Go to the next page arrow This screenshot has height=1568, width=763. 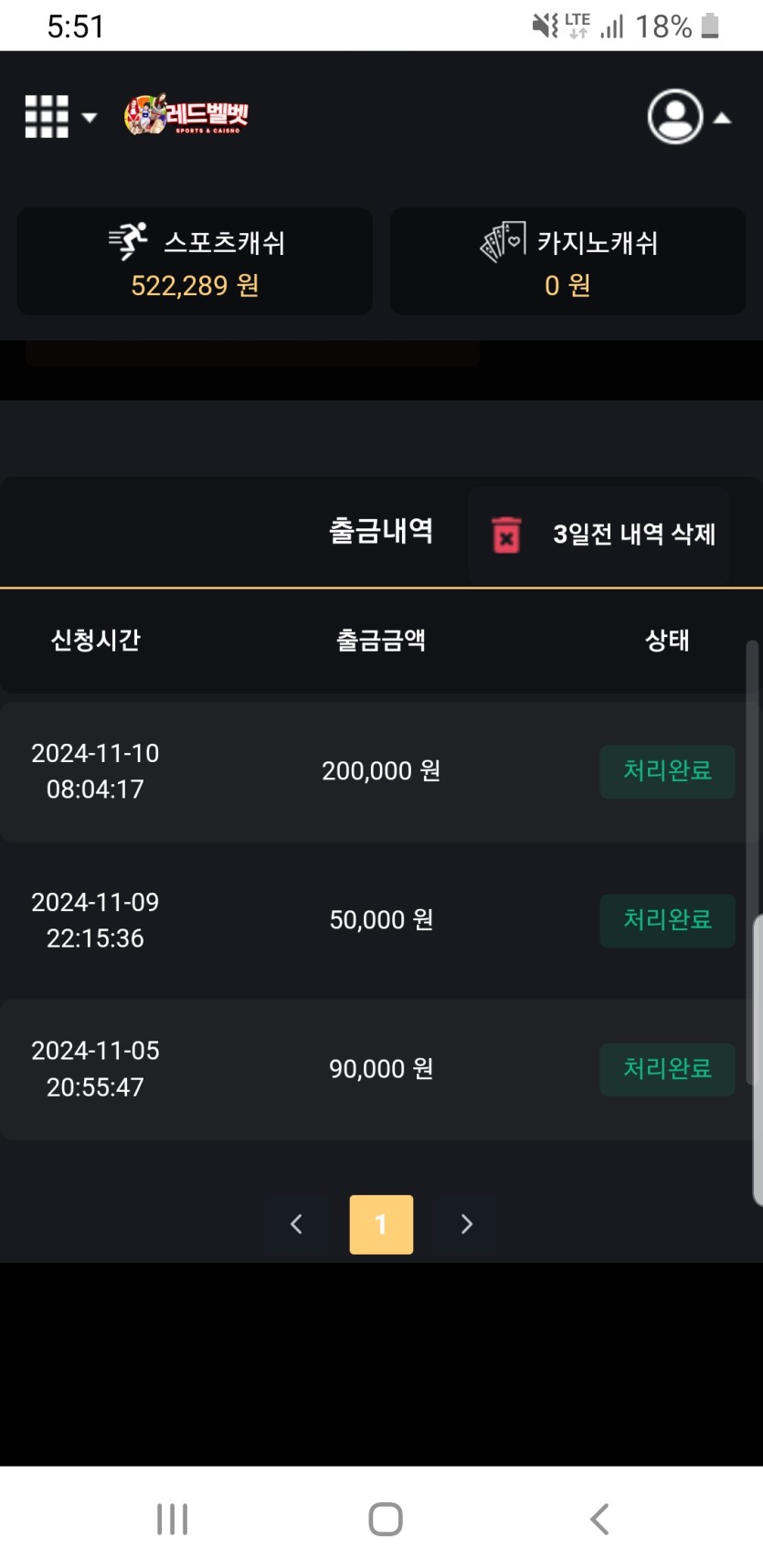click(467, 1224)
